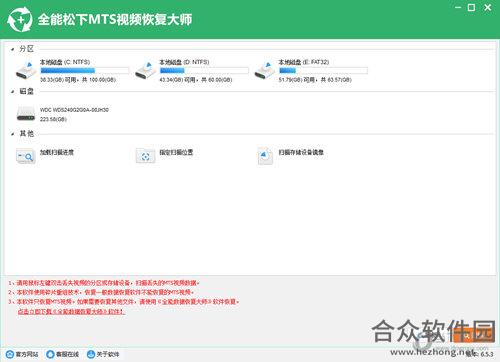This screenshot has width=500, height=362.
Task: Open the scan storage device image icon
Action: coord(265,156)
